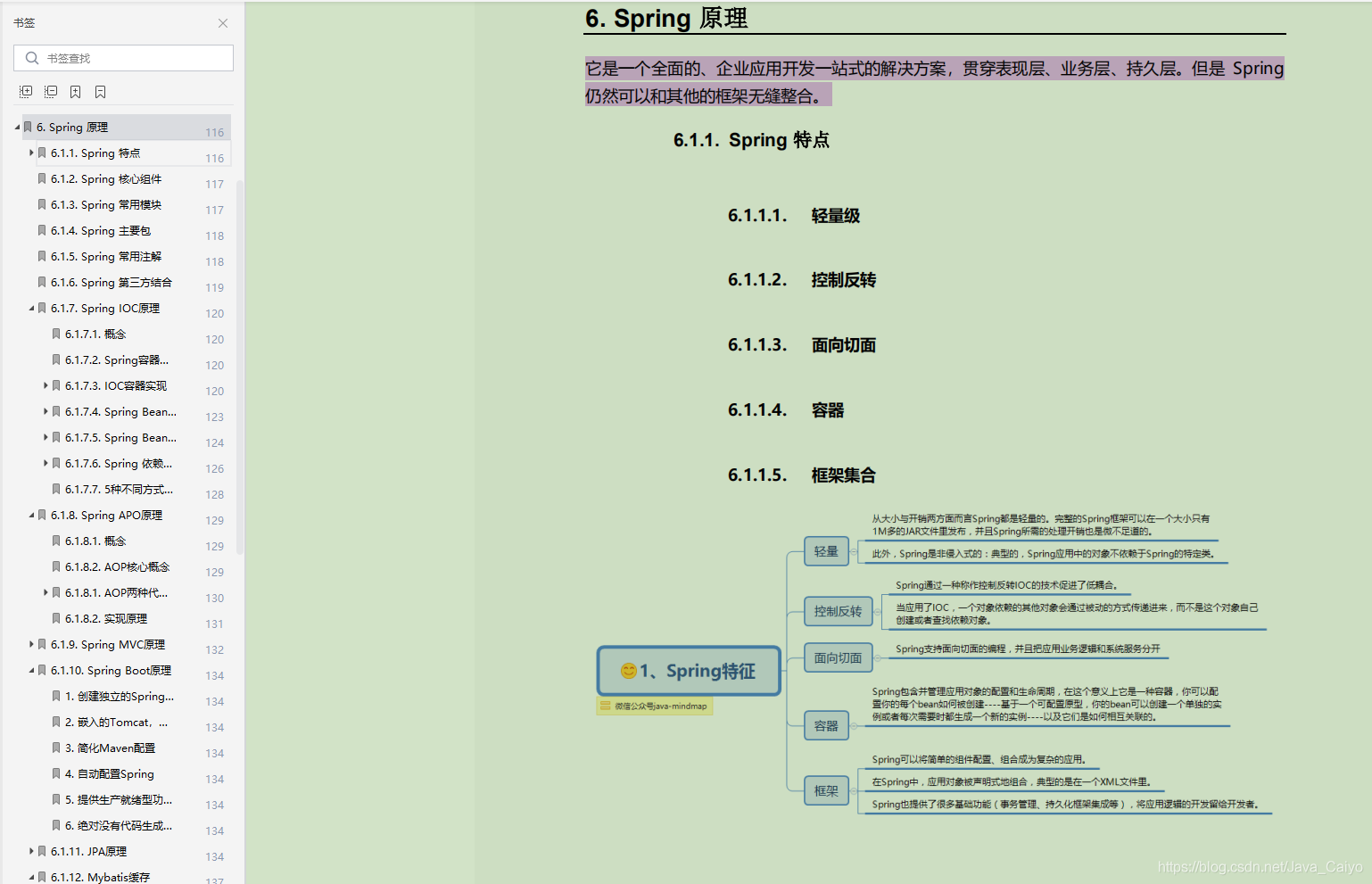Screen dimensions: 1372x884
Task: Open bookmark 6.1.7.7. 5种不同方式
Action: click(119, 490)
